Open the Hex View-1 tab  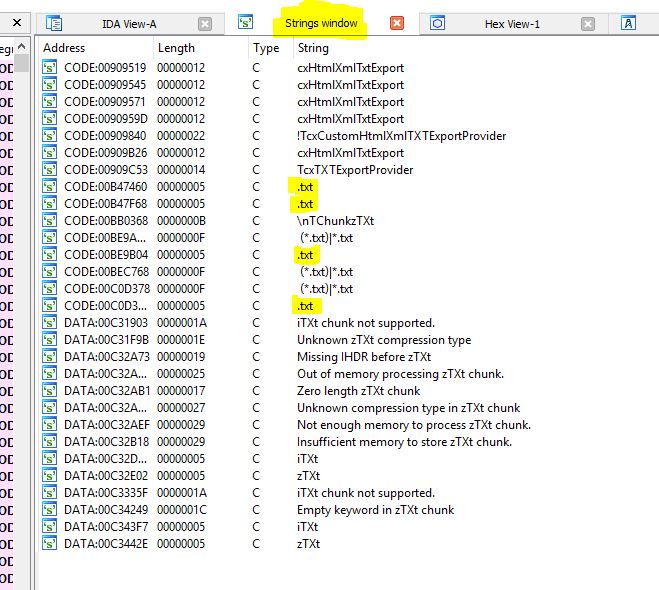pos(512,23)
